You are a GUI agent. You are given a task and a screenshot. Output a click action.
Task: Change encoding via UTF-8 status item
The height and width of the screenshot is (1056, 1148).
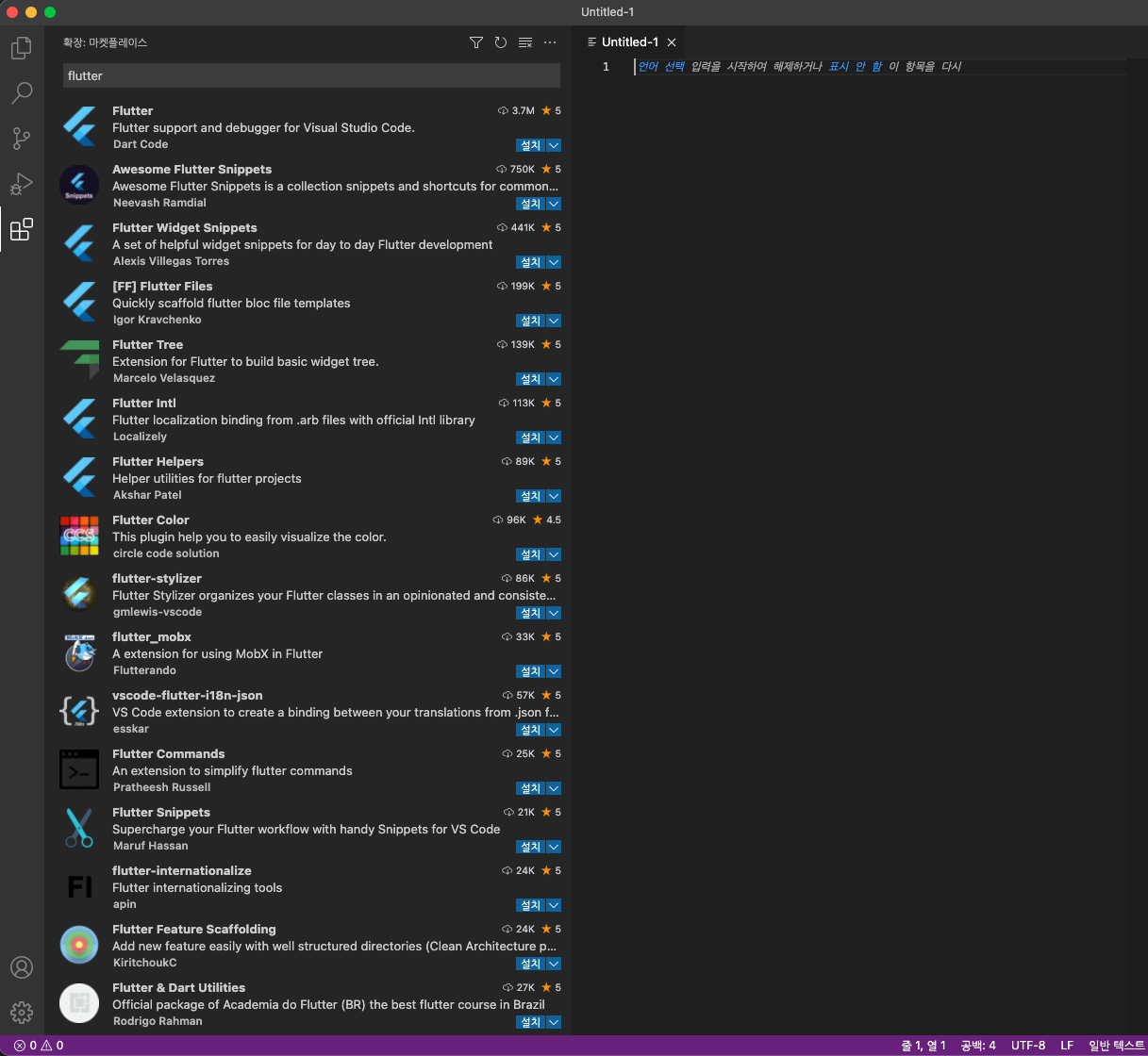point(1028,1045)
